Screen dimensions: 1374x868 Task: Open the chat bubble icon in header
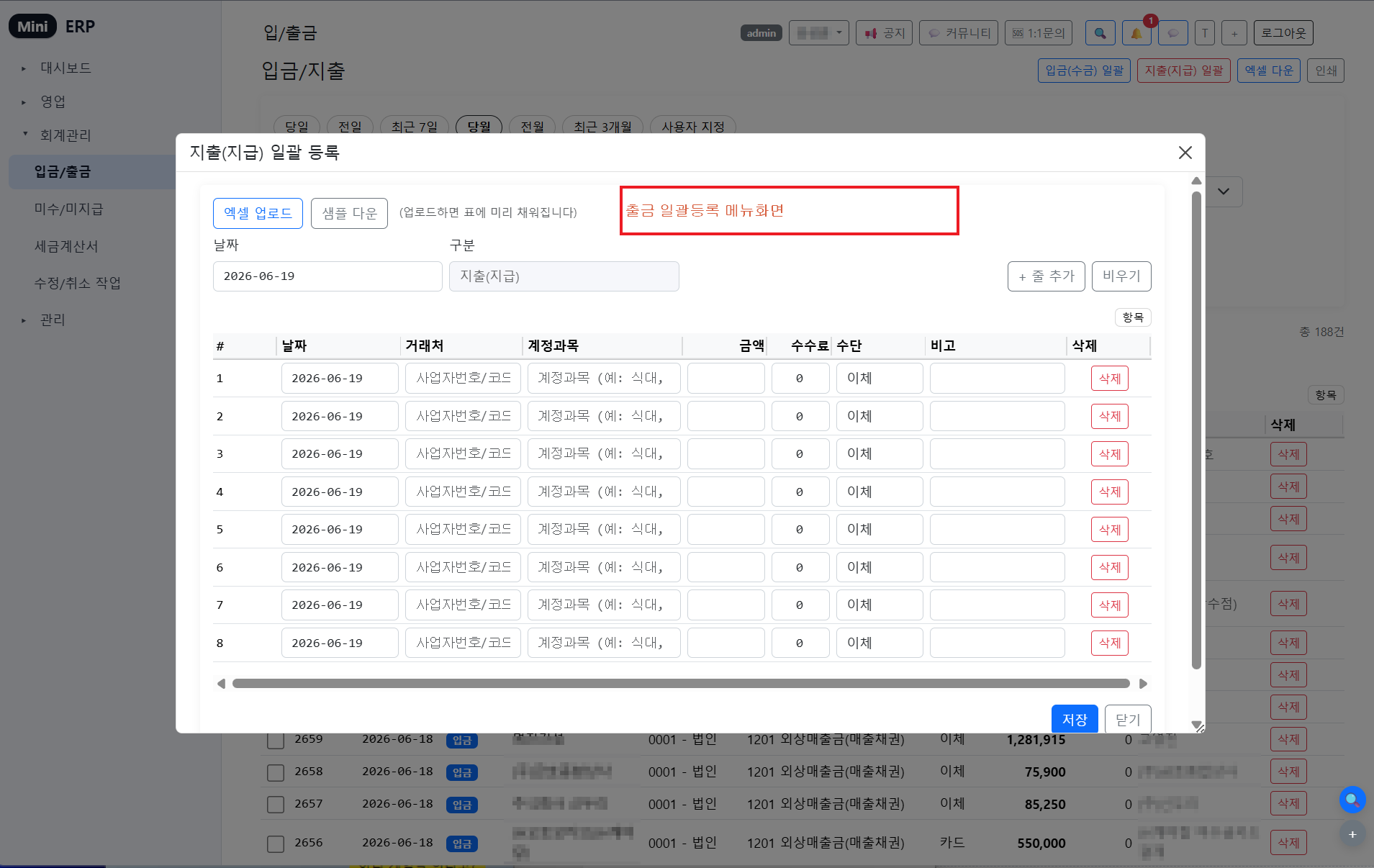point(1173,33)
